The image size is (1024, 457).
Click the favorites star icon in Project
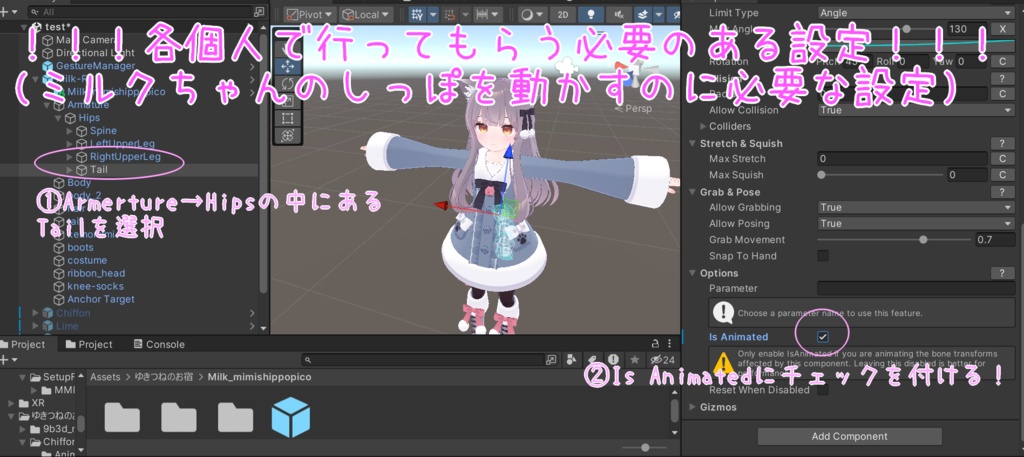(x=634, y=360)
